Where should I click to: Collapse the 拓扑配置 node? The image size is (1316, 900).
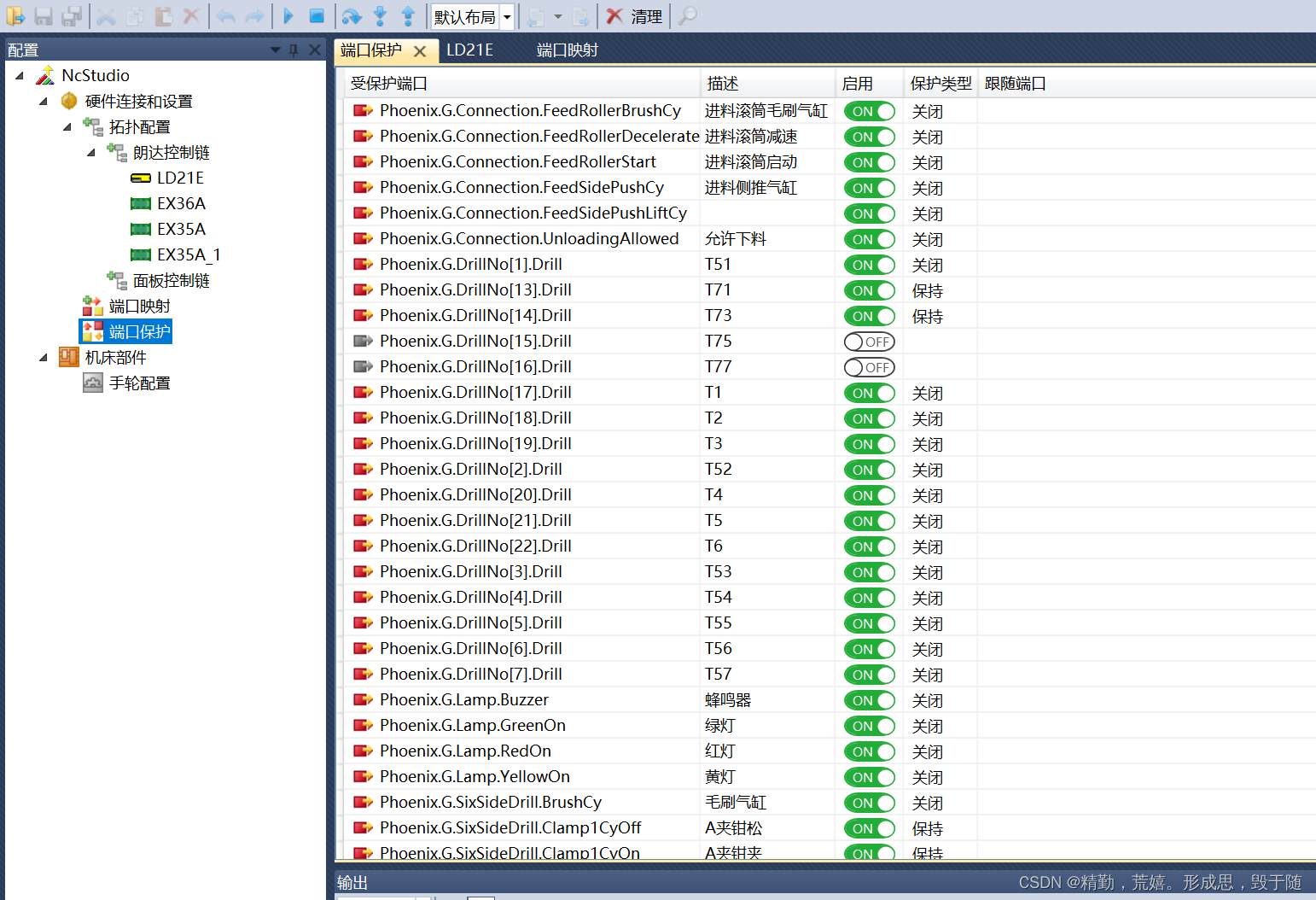tap(67, 126)
